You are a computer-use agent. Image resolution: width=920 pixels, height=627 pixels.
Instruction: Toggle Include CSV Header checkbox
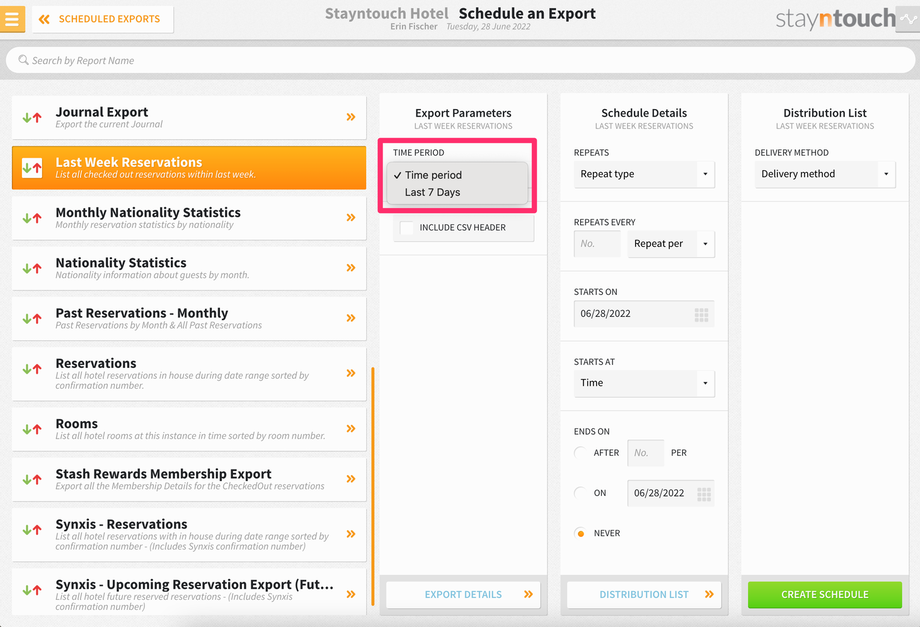tap(407, 228)
